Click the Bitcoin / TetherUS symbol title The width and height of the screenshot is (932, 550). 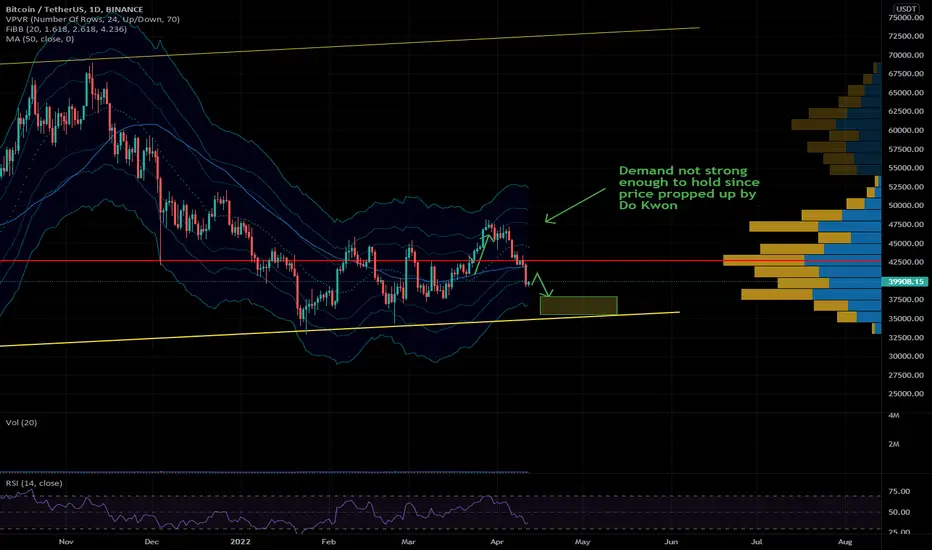click(x=74, y=10)
